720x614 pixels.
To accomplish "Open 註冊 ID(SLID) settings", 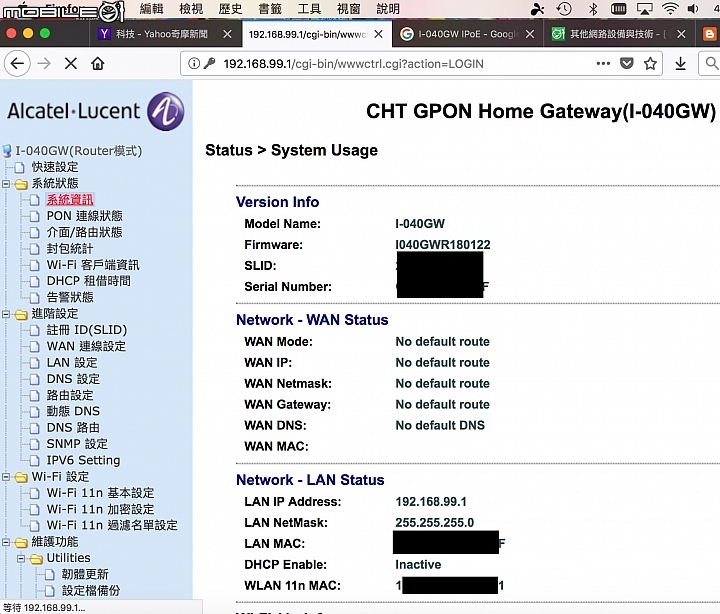I will coord(87,330).
